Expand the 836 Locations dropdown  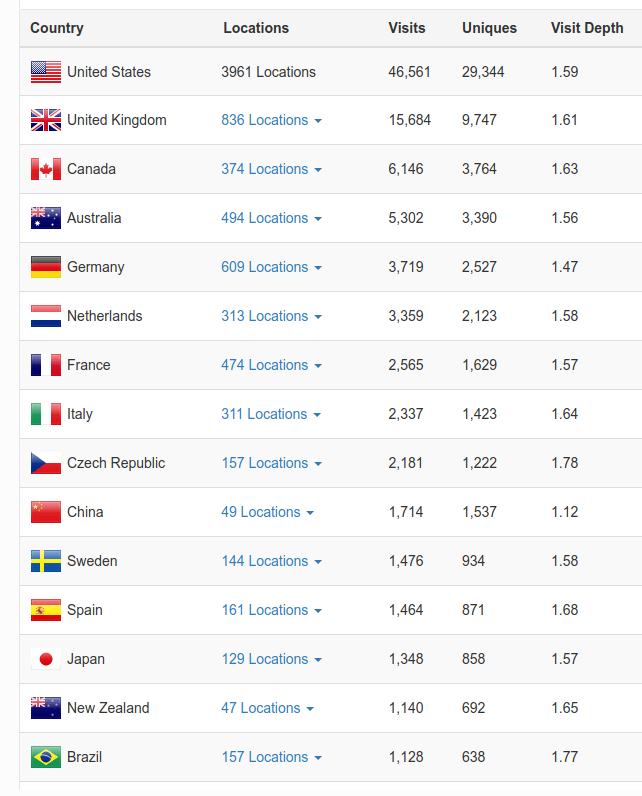[271, 120]
